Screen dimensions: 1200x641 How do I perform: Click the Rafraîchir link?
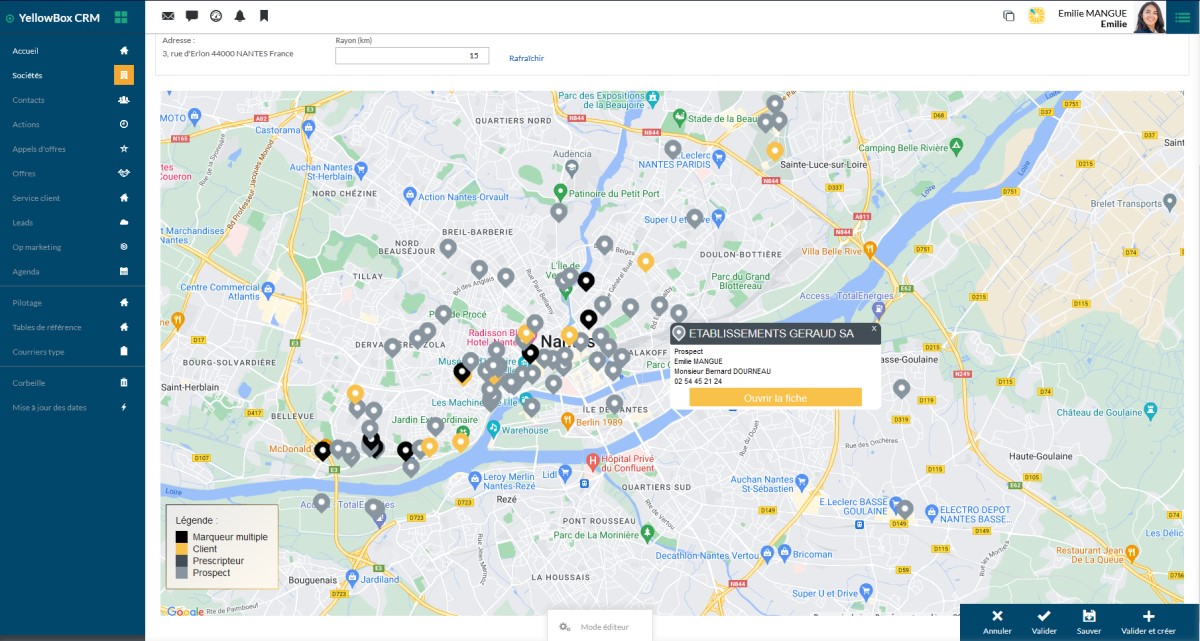point(526,58)
